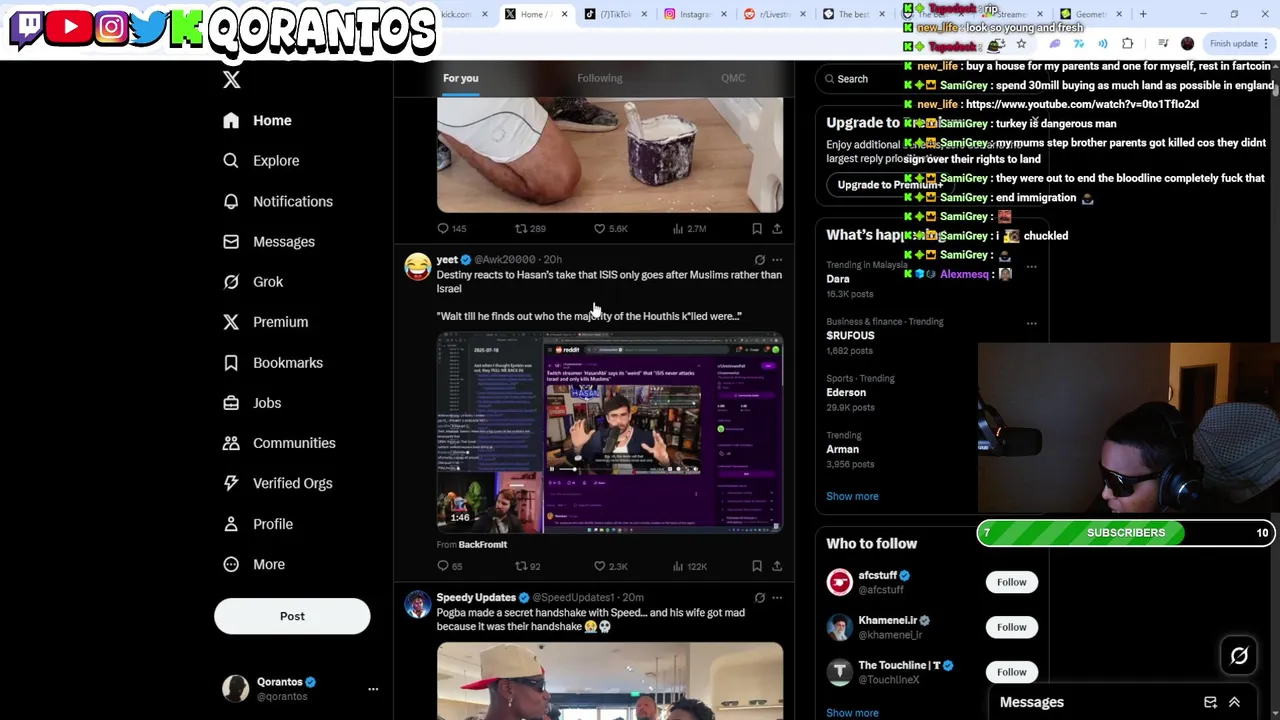Like the top post with 5.6K likes
This screenshot has height=720, width=1280.
[x=610, y=229]
